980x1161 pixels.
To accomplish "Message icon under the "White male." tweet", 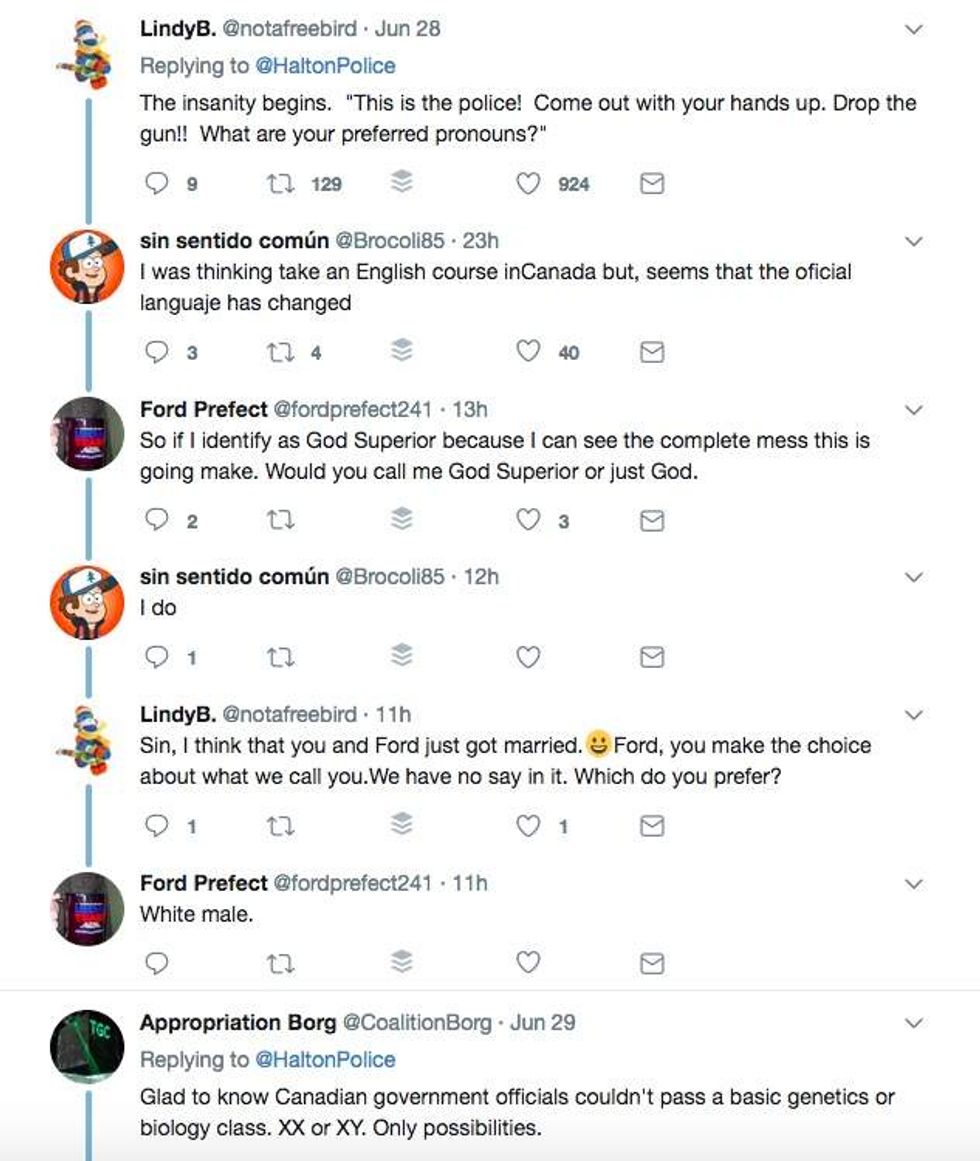I will [652, 963].
